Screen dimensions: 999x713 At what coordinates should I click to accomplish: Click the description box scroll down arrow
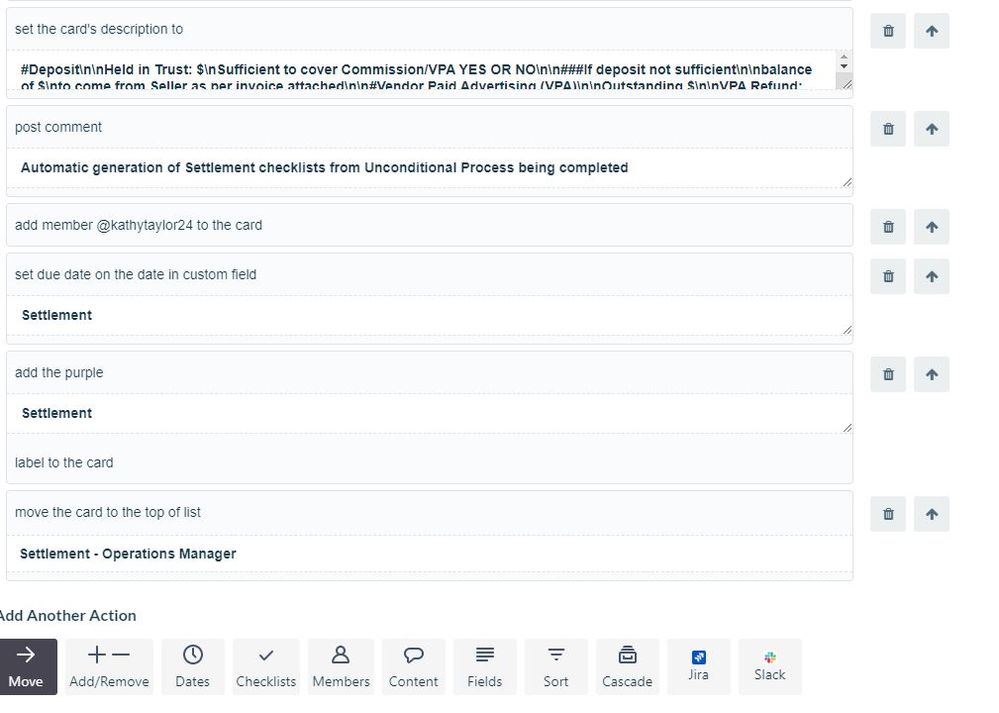tap(844, 66)
